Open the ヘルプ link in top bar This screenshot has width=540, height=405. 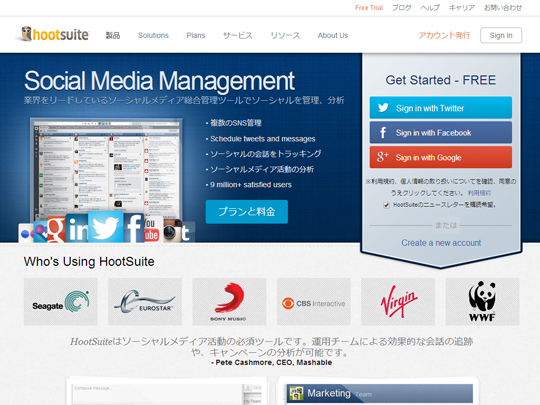(x=430, y=8)
